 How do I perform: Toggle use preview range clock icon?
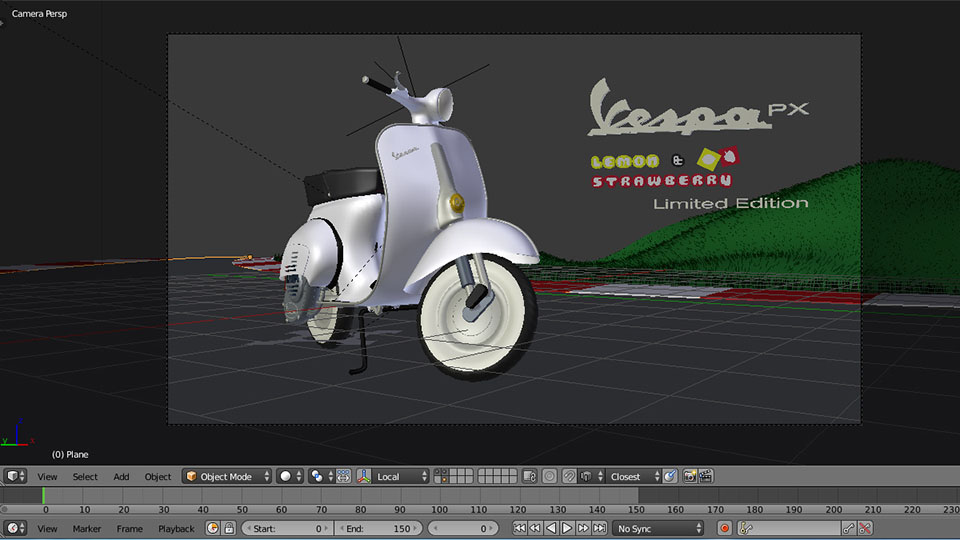[212, 528]
